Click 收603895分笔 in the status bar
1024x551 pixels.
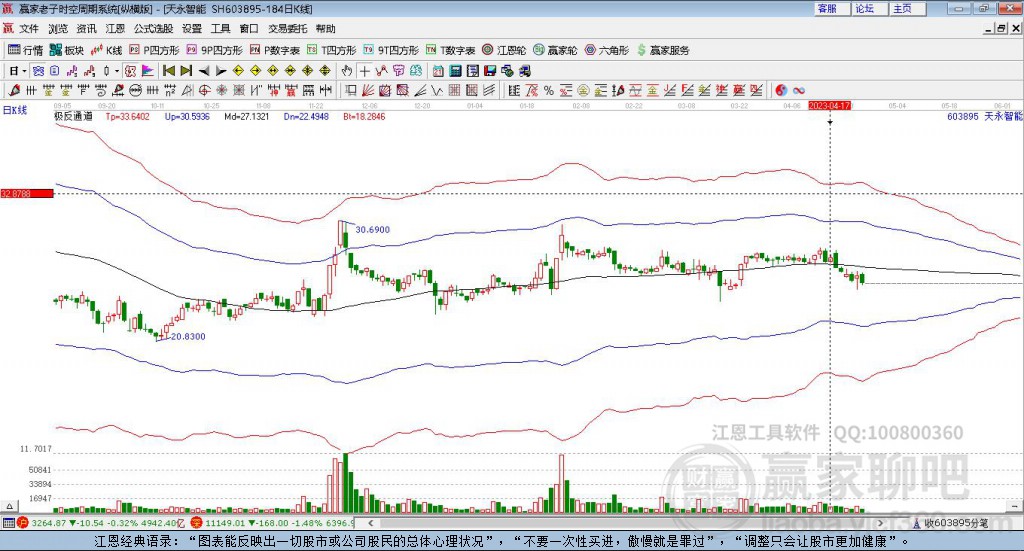[x=957, y=523]
